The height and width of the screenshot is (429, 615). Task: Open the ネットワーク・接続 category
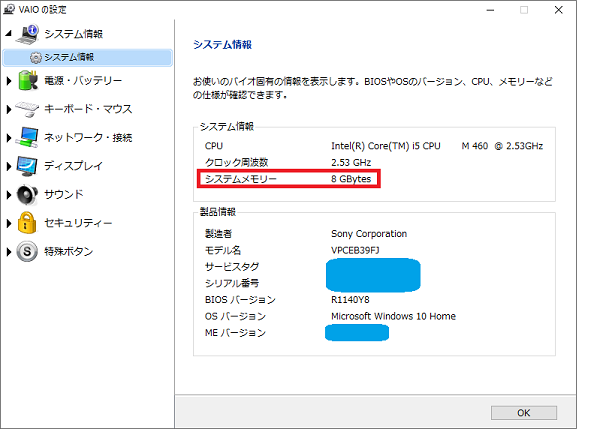coord(88,138)
